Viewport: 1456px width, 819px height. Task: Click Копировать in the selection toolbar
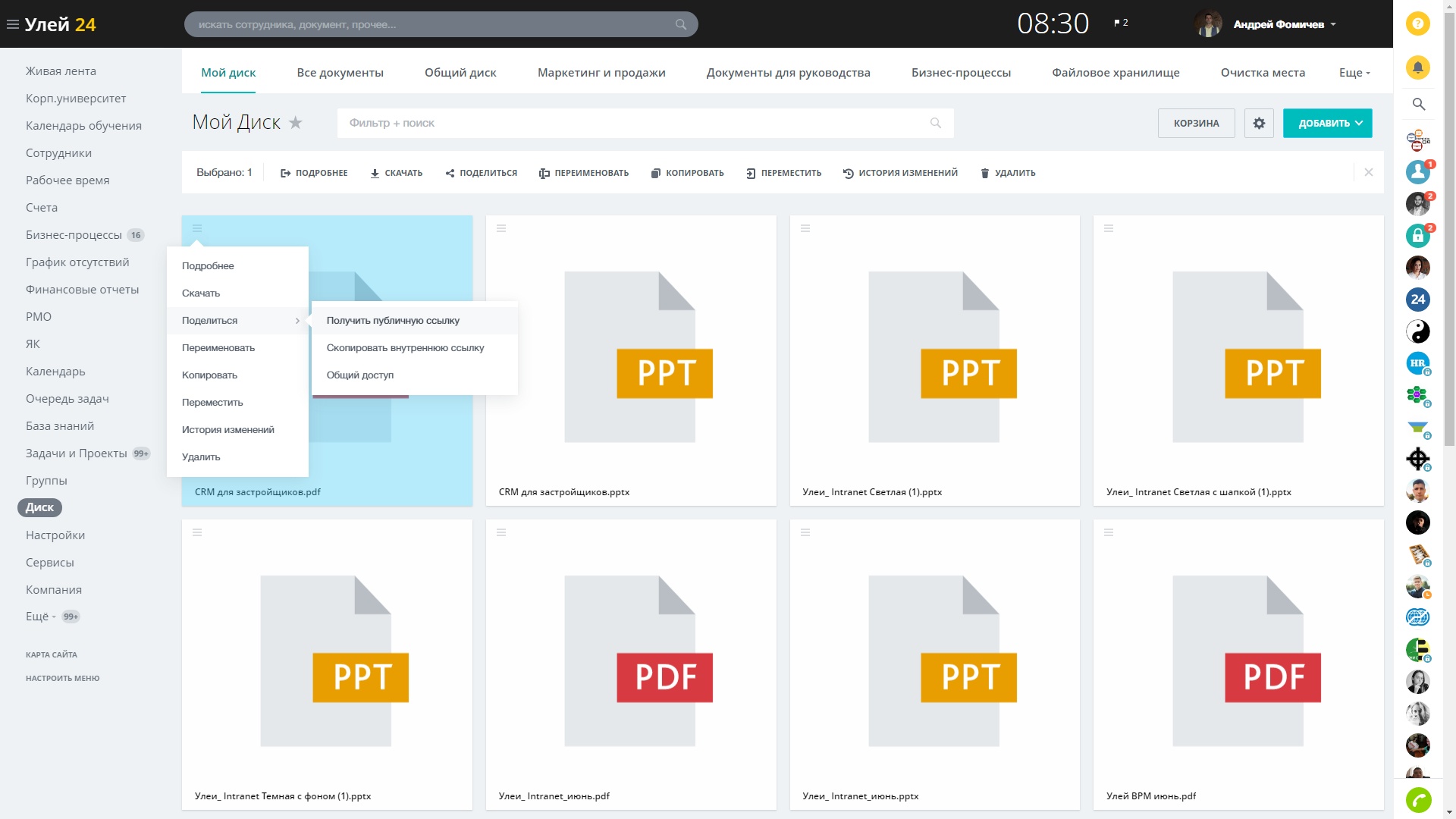click(687, 173)
